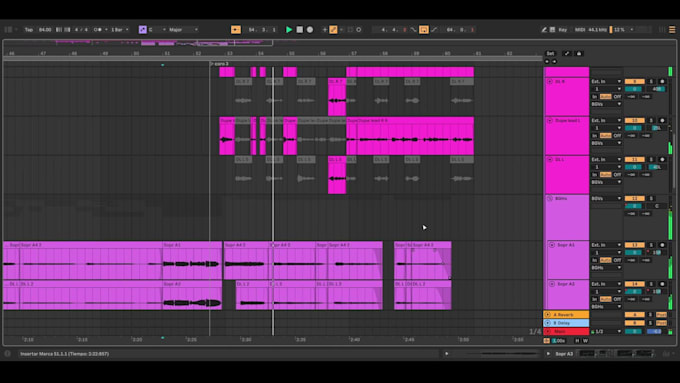
Task: Click the Set locator button
Action: (x=550, y=53)
